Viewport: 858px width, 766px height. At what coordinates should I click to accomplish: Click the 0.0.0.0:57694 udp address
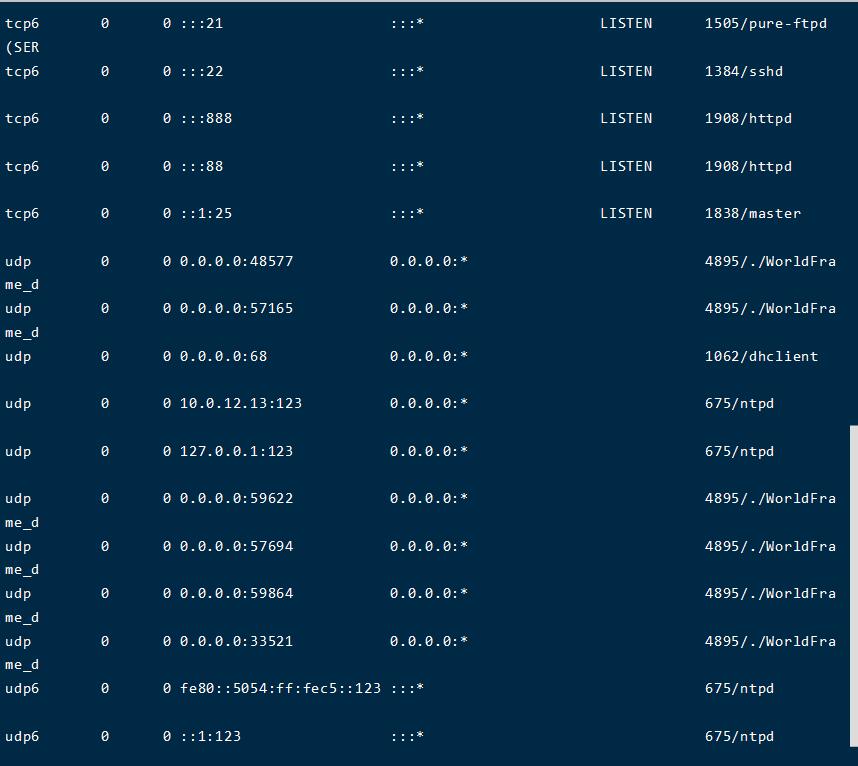tap(236, 546)
